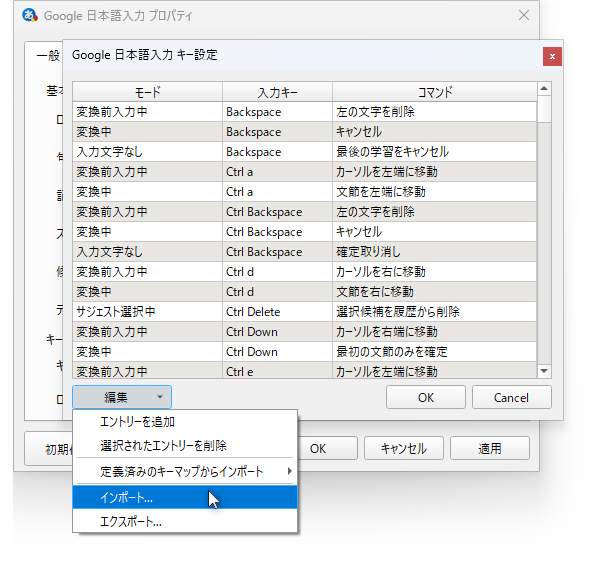Click OK in the properties window
Viewport: 592px width, 561px height.
click(327, 448)
